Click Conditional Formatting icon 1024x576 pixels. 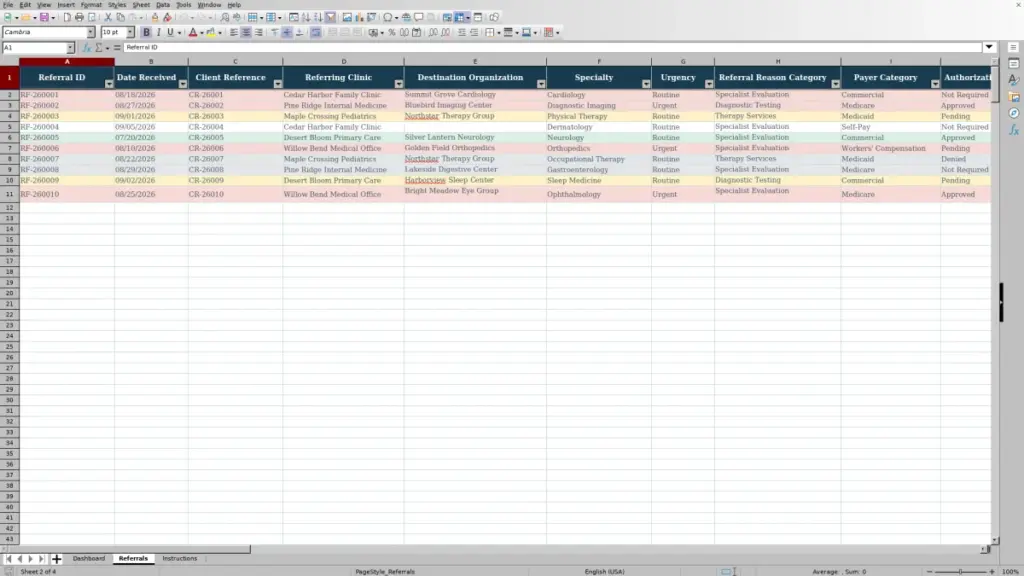tap(549, 32)
